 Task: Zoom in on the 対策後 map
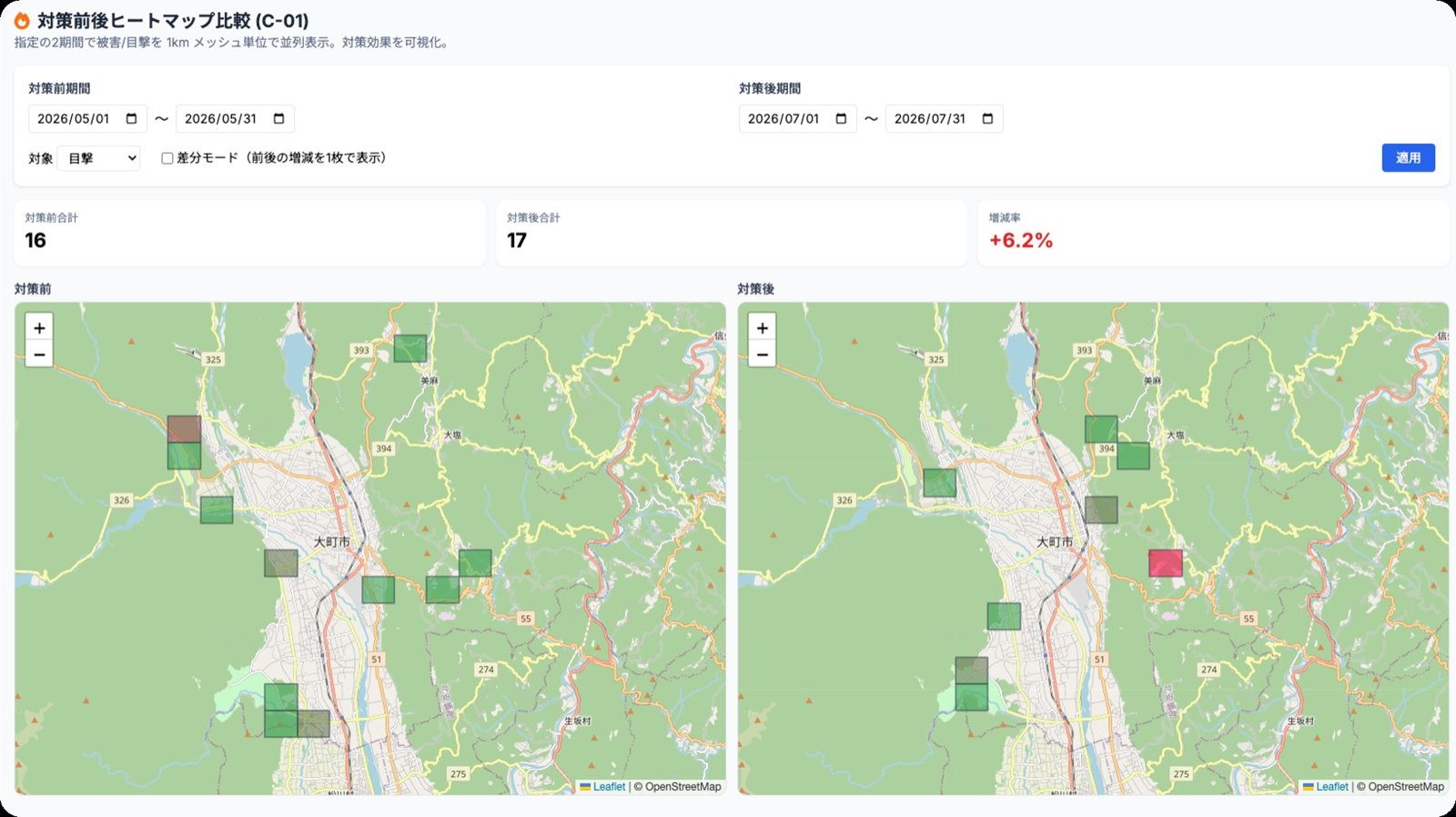[763, 328]
